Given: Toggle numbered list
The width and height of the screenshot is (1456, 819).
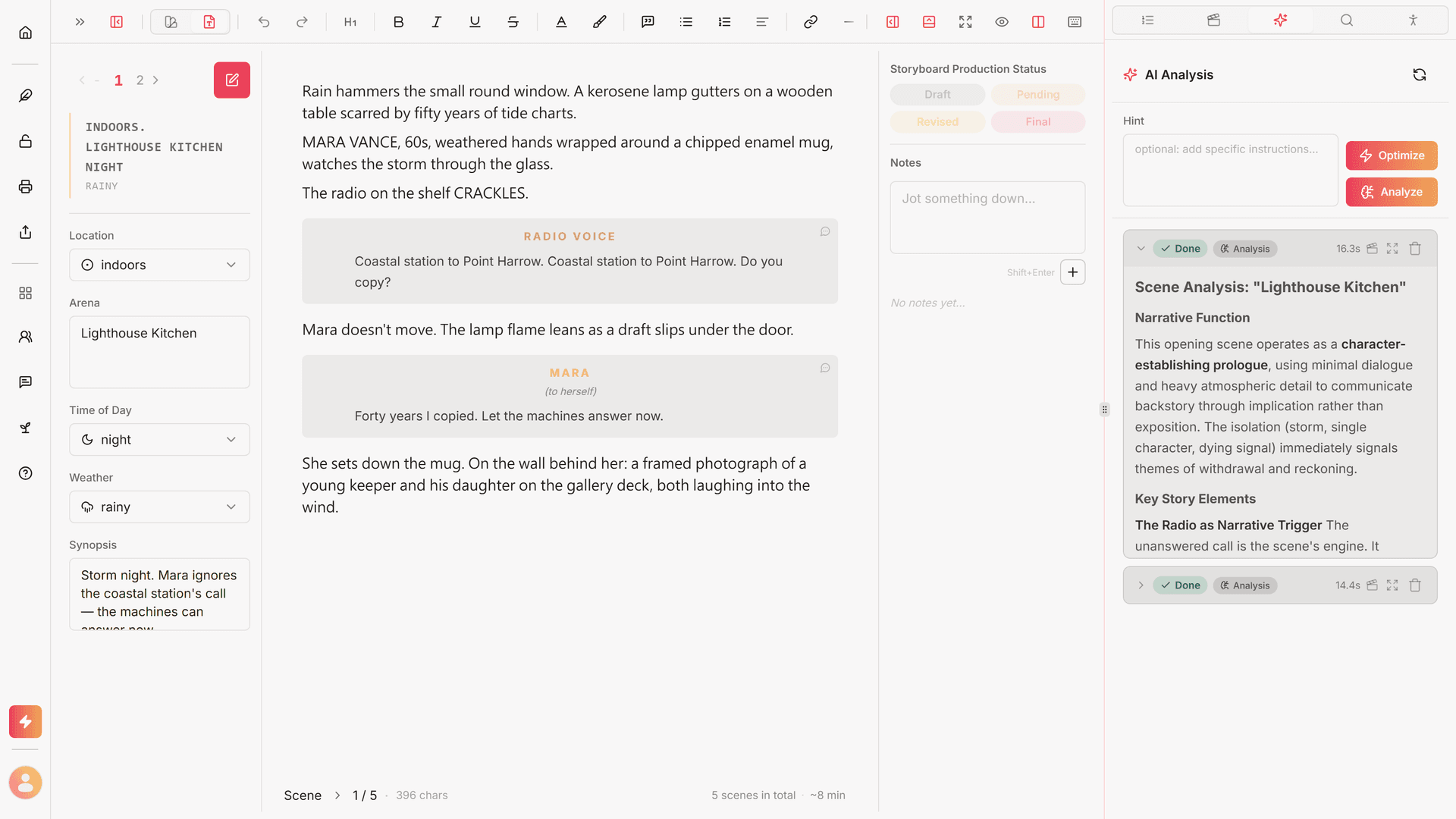Looking at the screenshot, I should coord(724,22).
